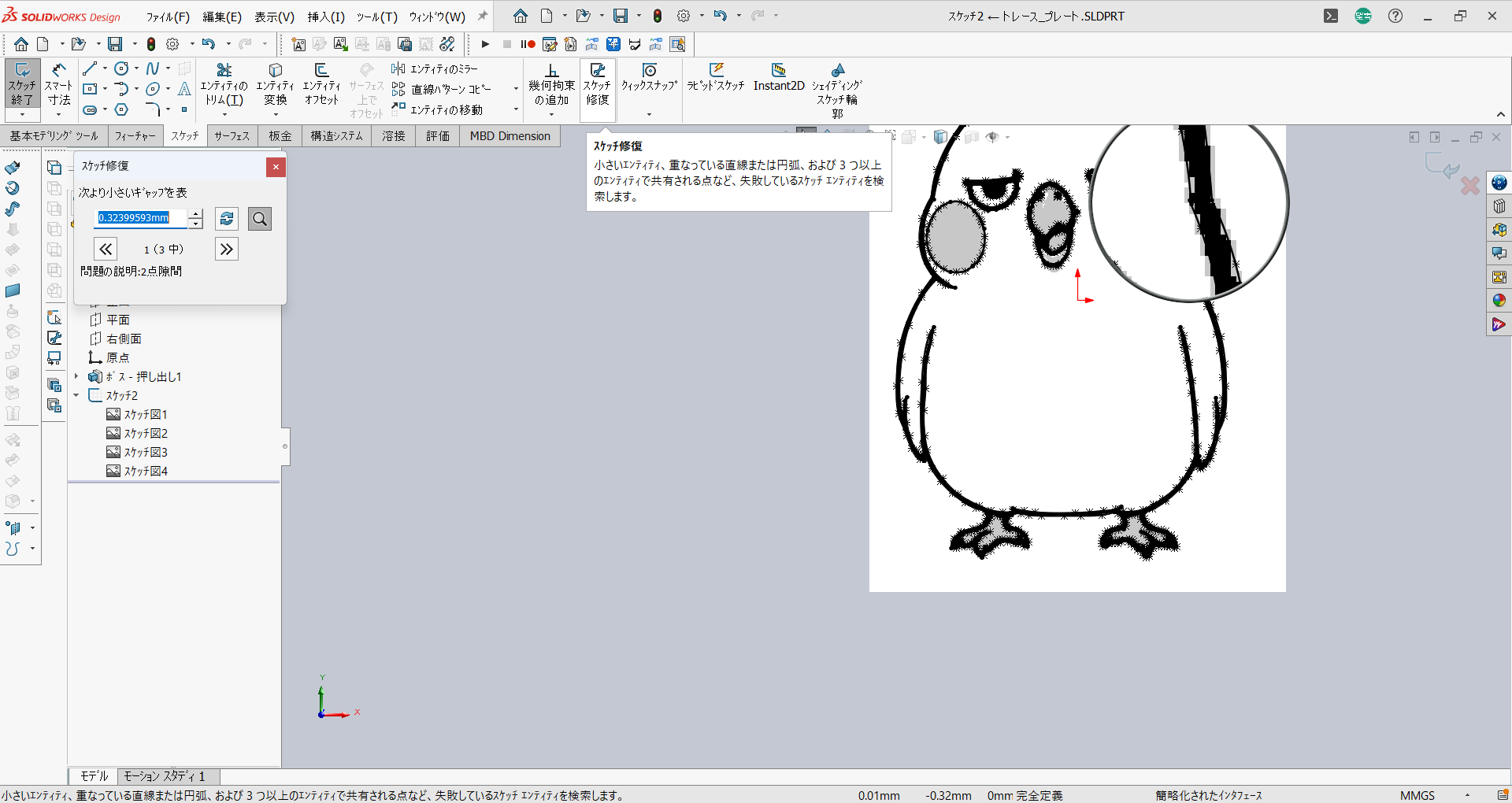The width and height of the screenshot is (1512, 803).
Task: Choose the corner Rectangle sketch tool
Action: [90, 89]
